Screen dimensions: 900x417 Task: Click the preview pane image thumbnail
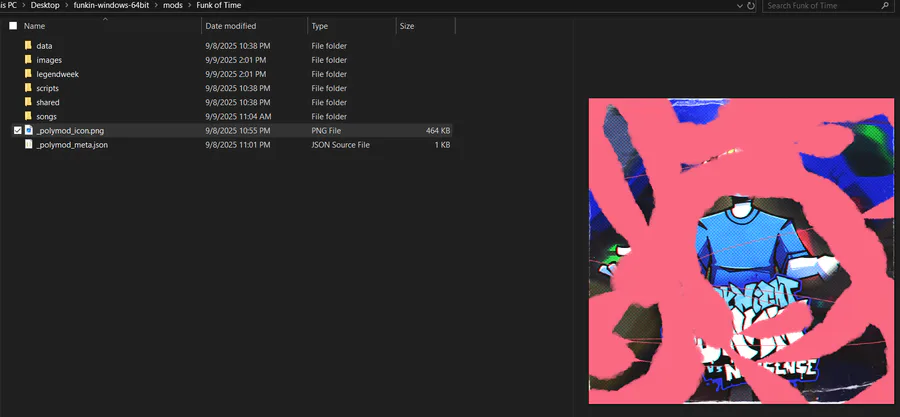(x=742, y=251)
